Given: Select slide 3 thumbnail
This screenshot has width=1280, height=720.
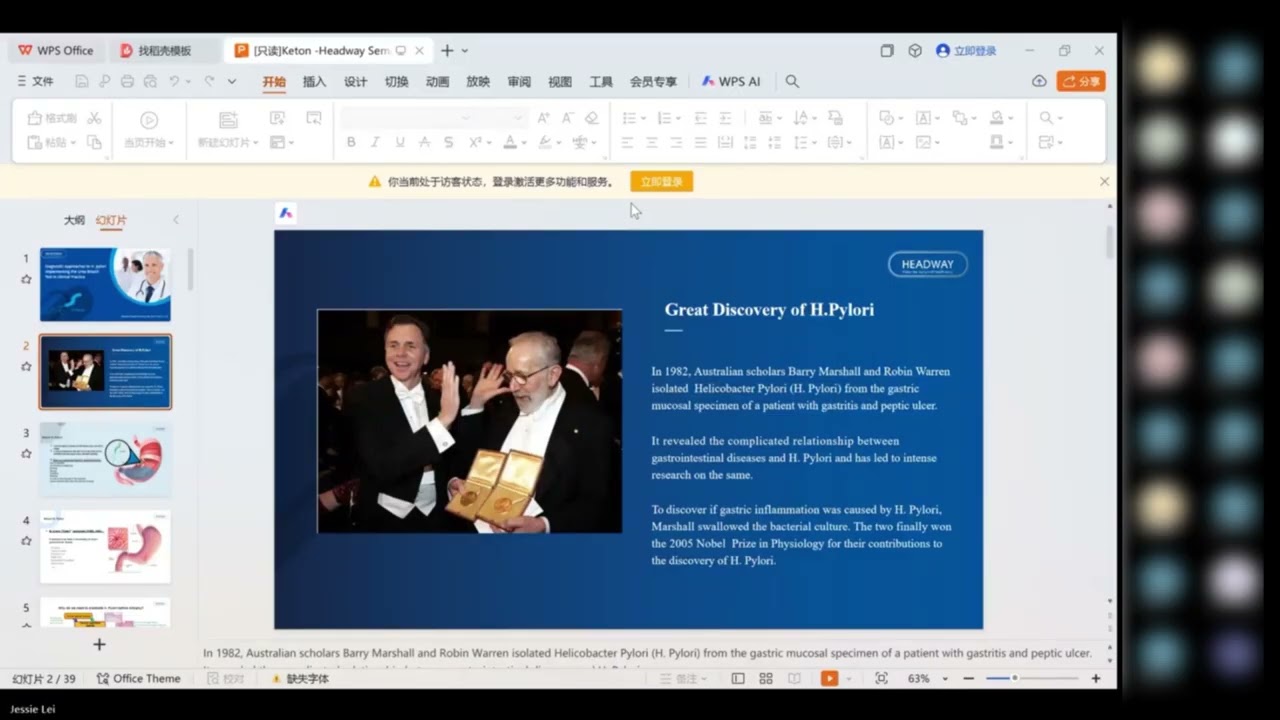Looking at the screenshot, I should [105, 459].
